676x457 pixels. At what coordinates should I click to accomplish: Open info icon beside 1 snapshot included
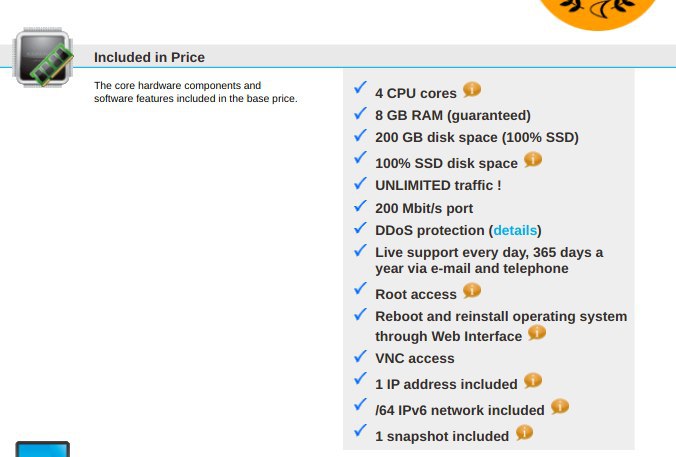524,432
